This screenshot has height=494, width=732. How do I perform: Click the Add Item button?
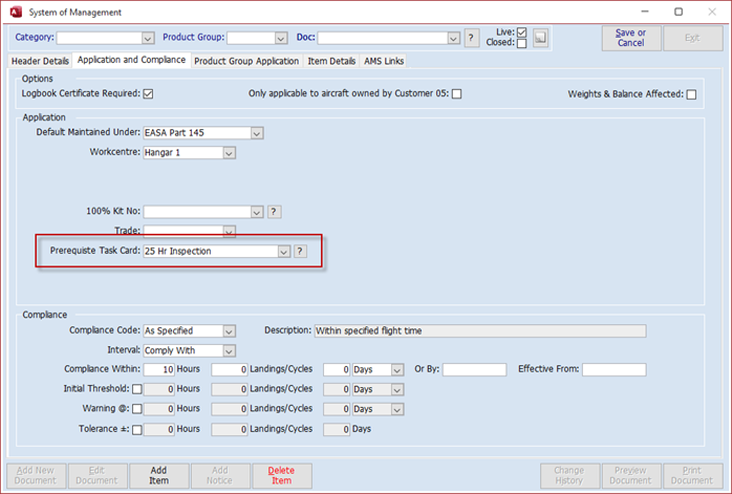[159, 475]
